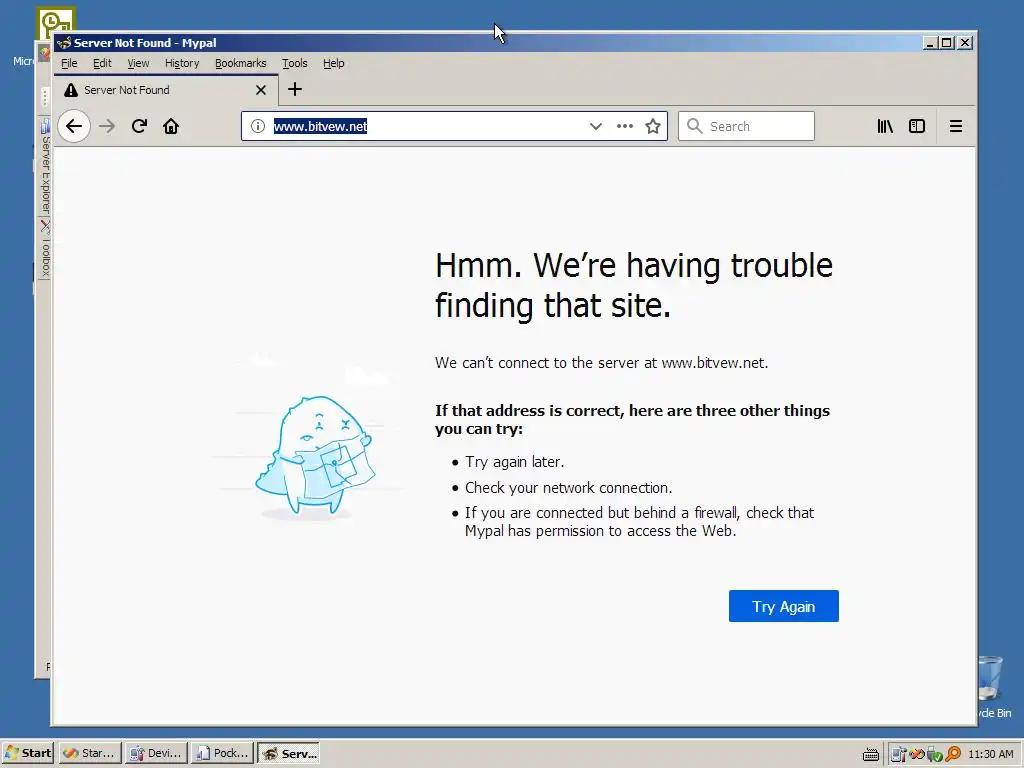Open the File menu
The image size is (1024, 768).
(69, 63)
